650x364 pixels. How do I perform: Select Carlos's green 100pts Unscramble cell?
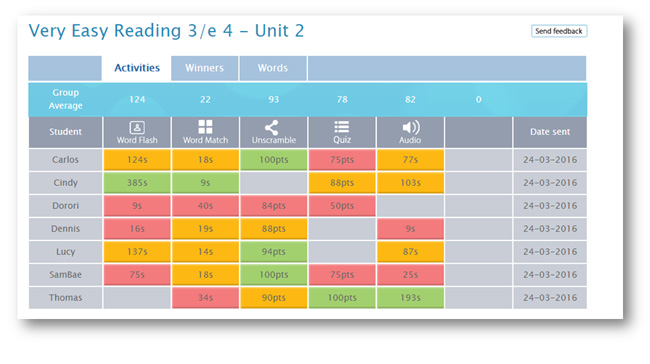274,160
